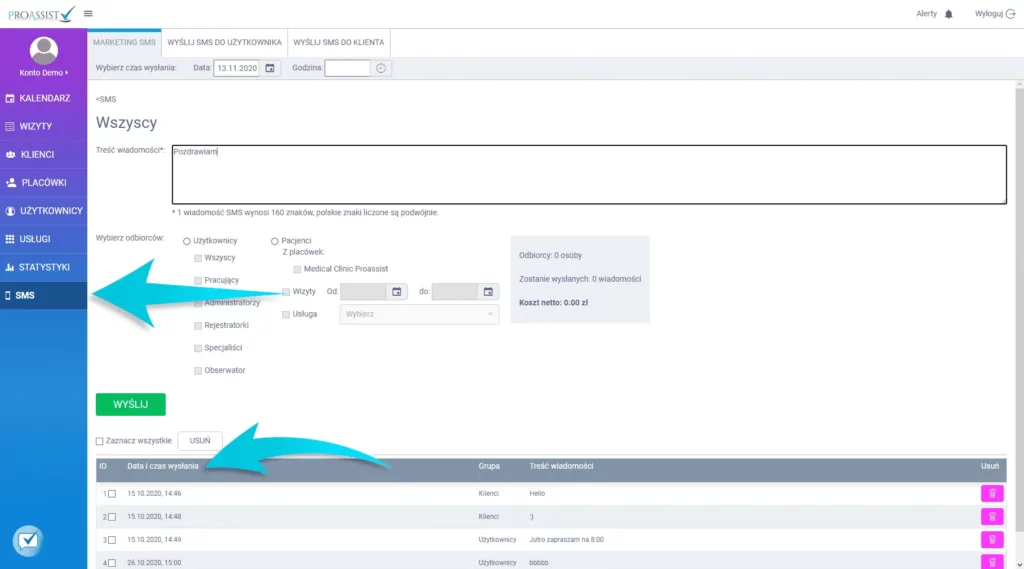The width and height of the screenshot is (1024, 569).
Task: Tick the Medical Clinic Proassist checkbox
Action: pyautogui.click(x=297, y=269)
